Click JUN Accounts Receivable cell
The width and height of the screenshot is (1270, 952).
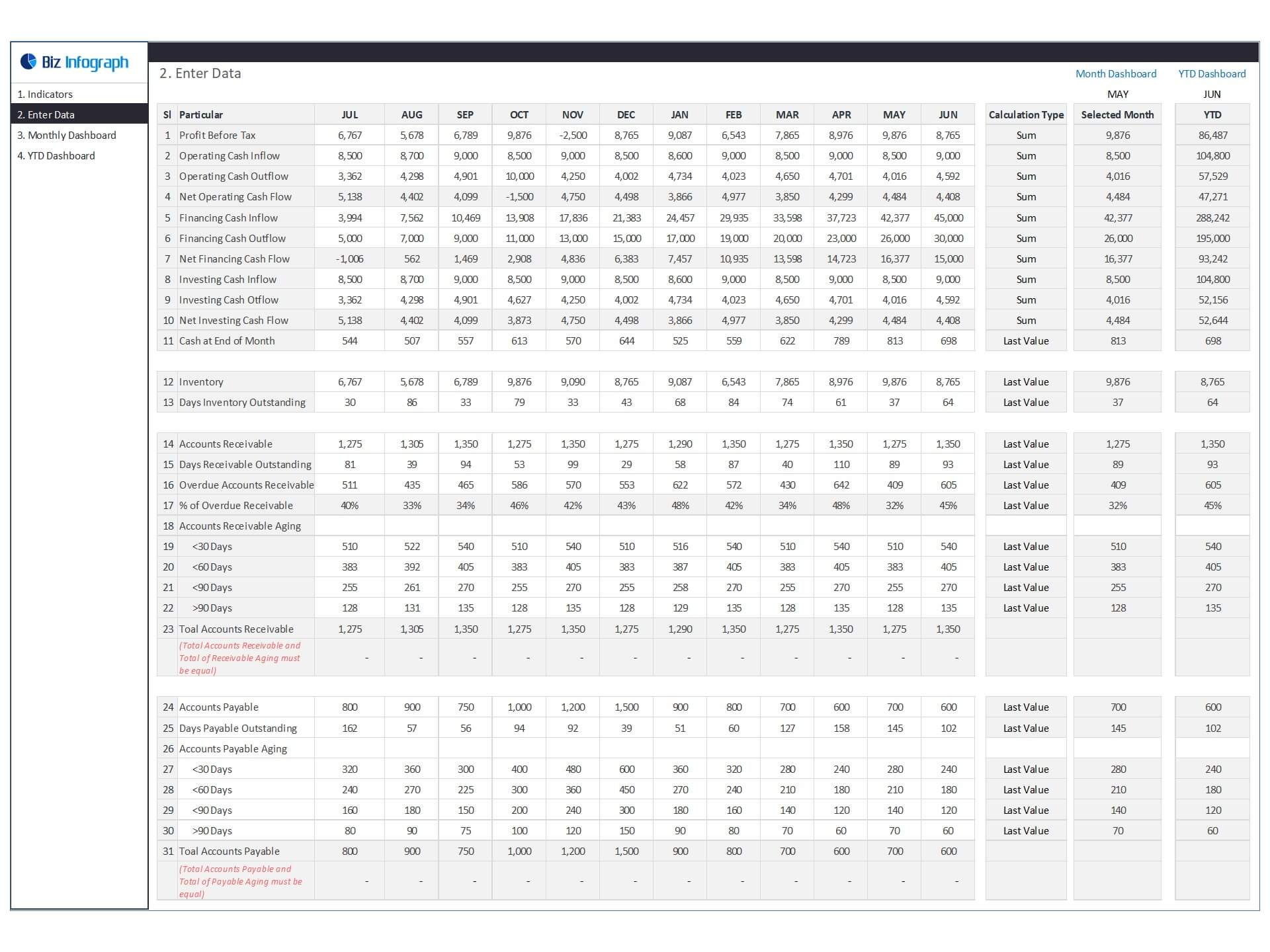point(947,444)
